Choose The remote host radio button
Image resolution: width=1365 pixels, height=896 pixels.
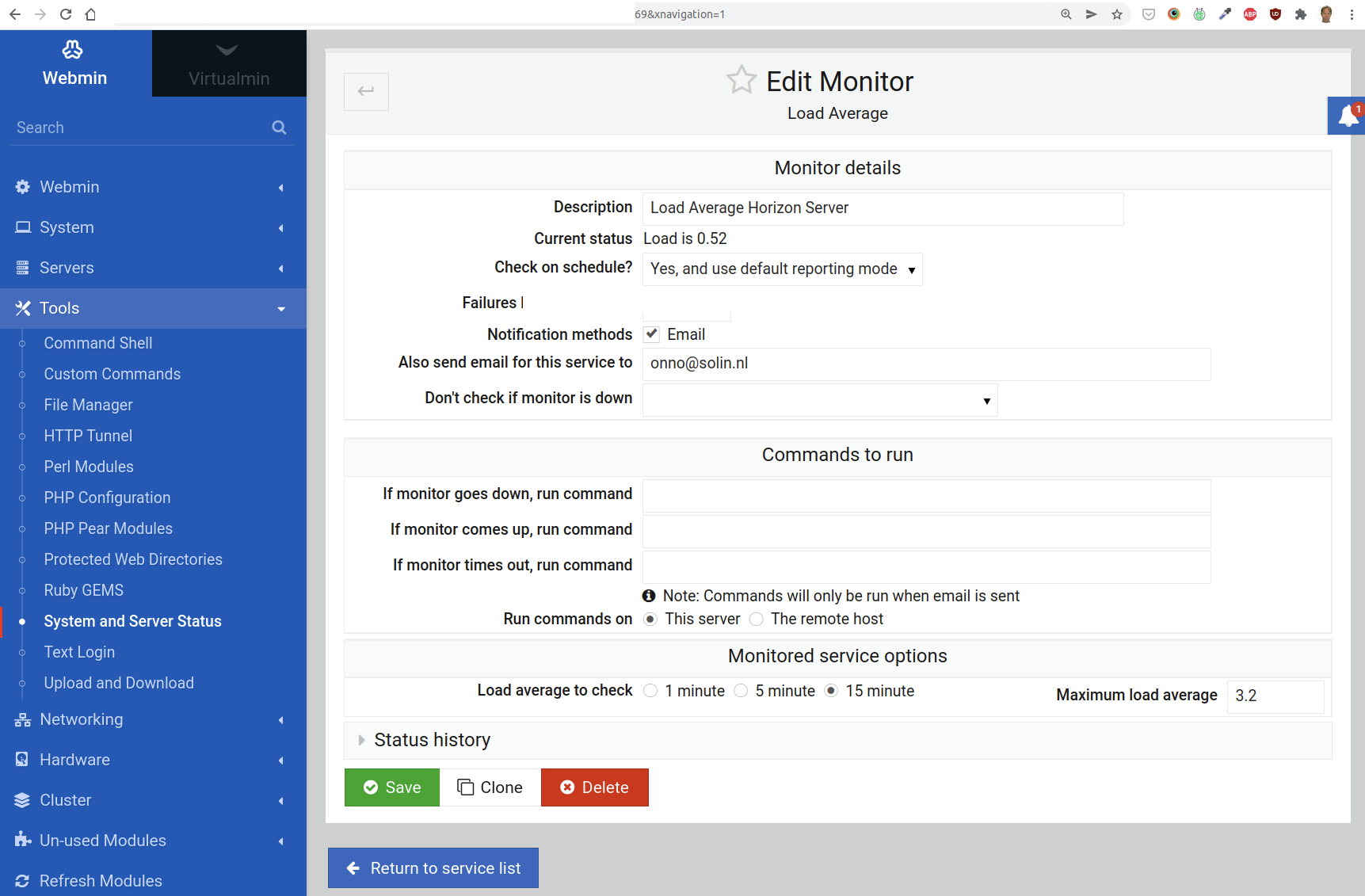pyautogui.click(x=757, y=619)
